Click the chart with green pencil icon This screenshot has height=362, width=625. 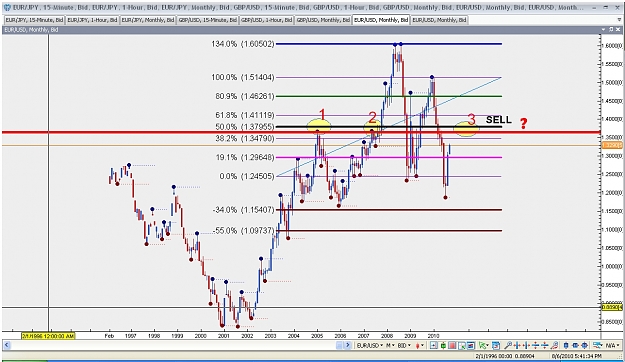(462, 345)
